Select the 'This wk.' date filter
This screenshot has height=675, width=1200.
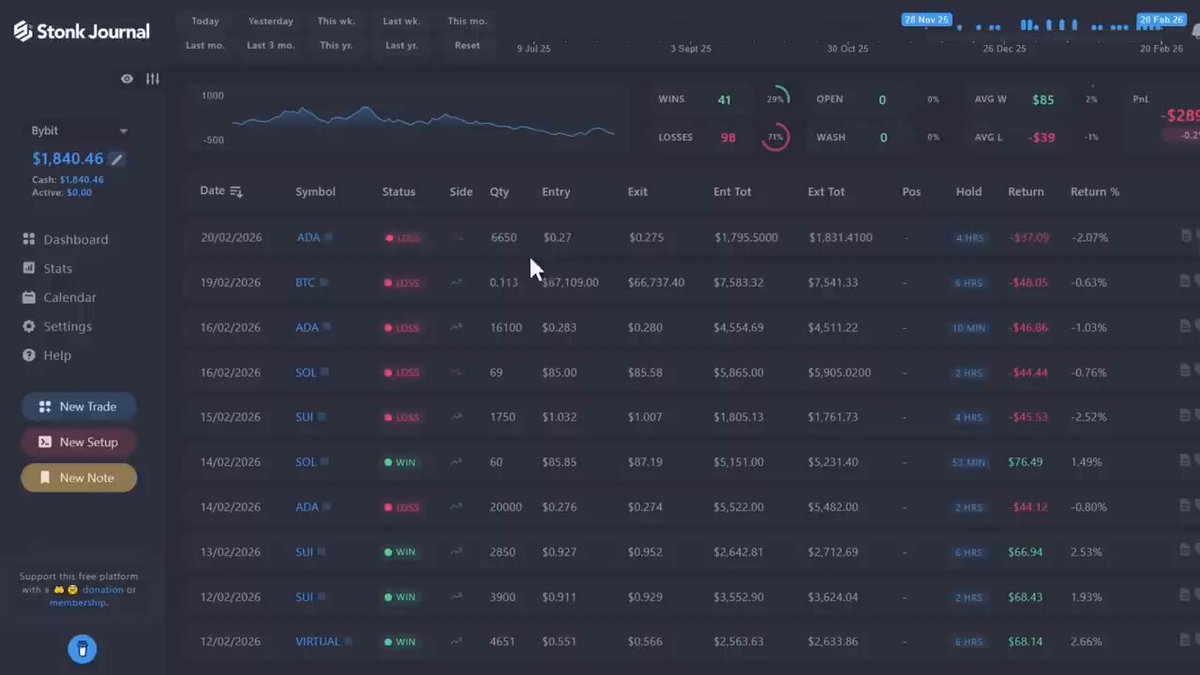click(x=337, y=20)
